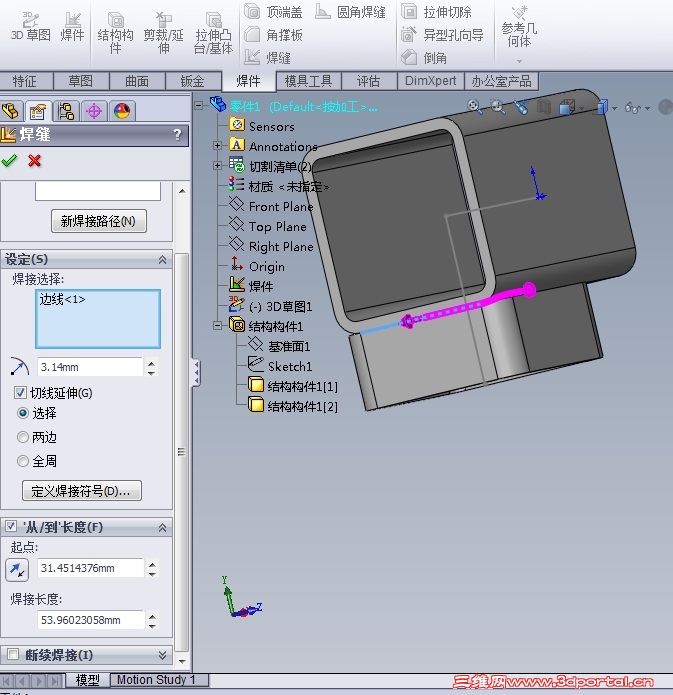Click the 3.14mm bead size field
The image size is (673, 695).
(90, 367)
